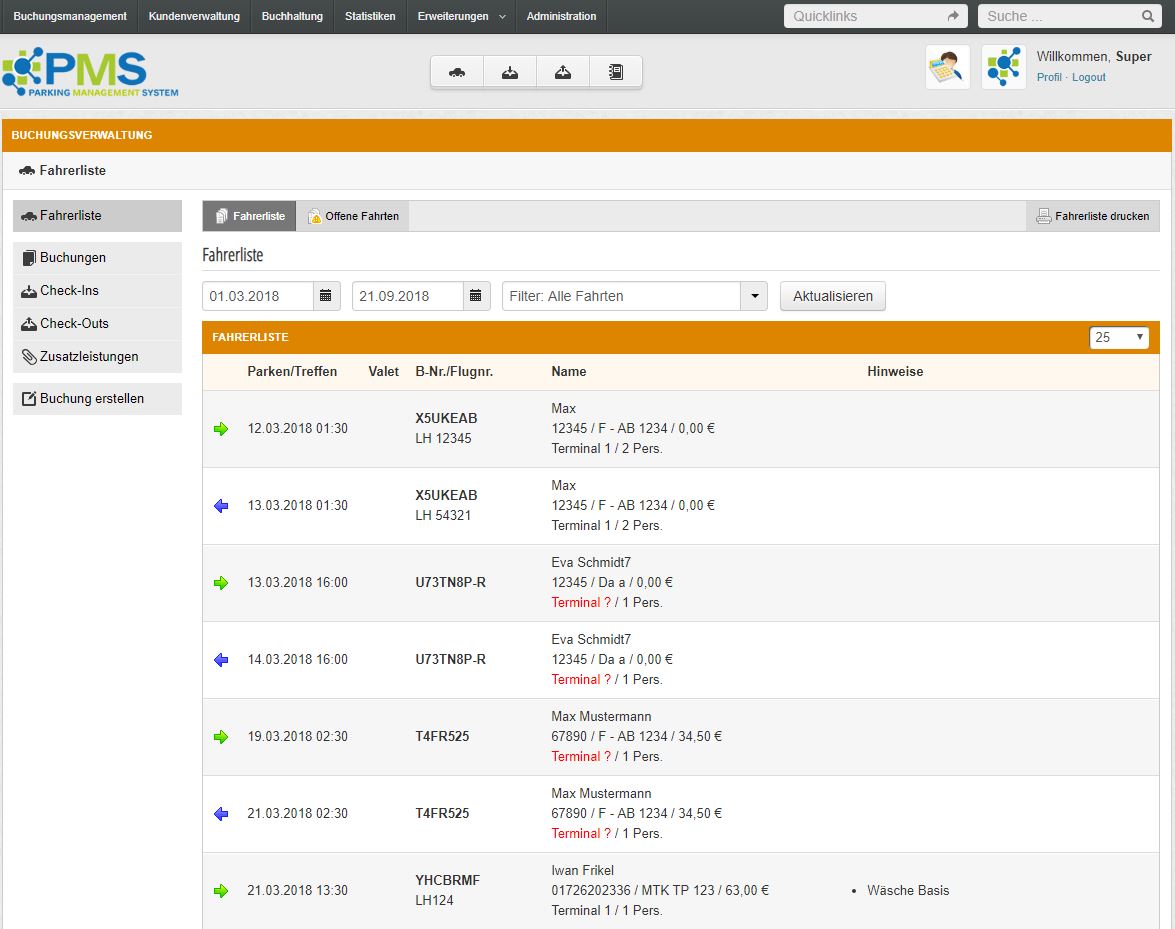Click the start date field 01.03.2018
This screenshot has height=929, width=1175.
(x=258, y=296)
